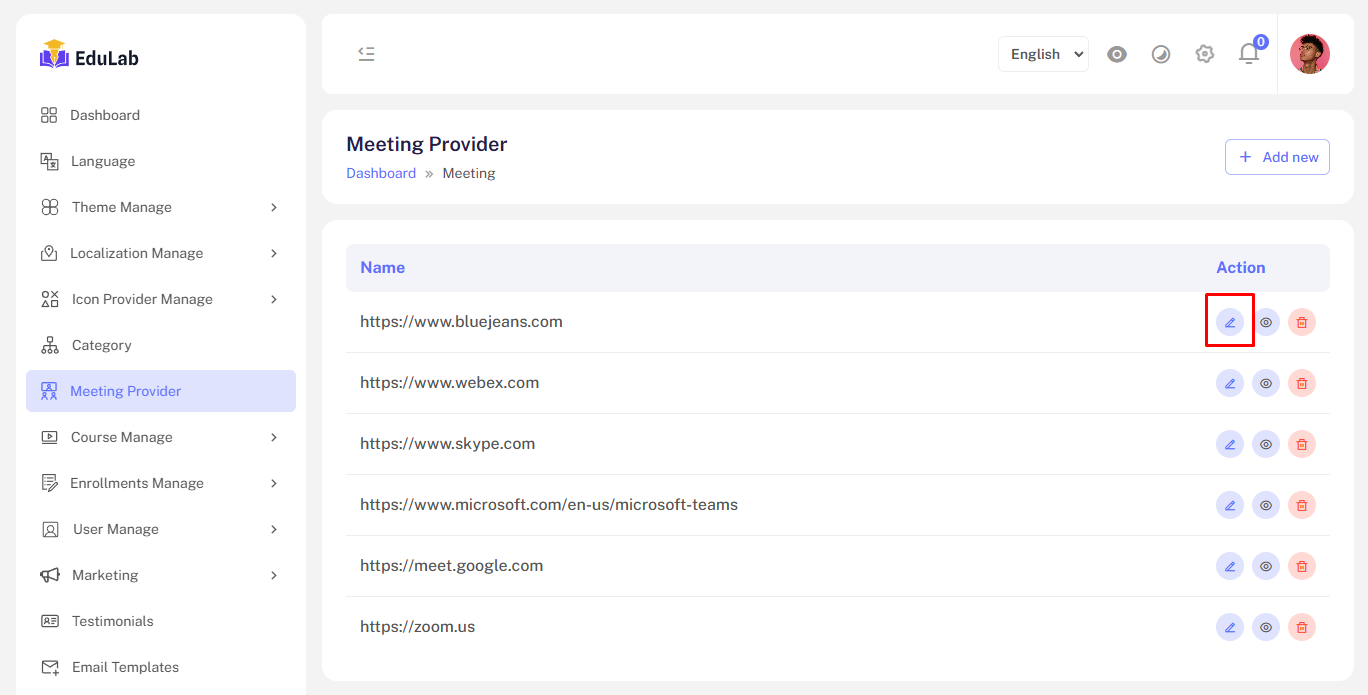Toggle dark mode icon in header

pyautogui.click(x=1161, y=54)
